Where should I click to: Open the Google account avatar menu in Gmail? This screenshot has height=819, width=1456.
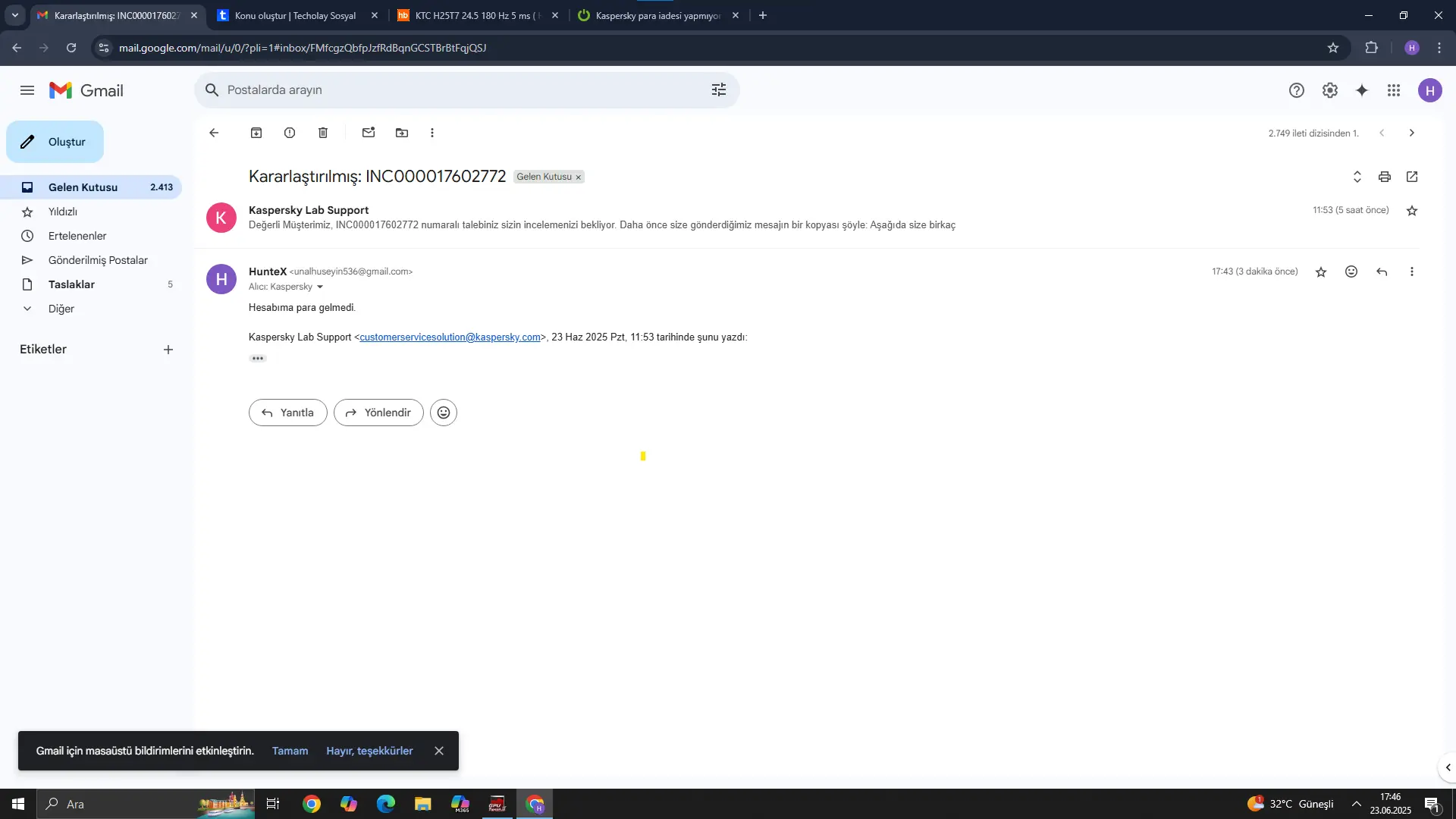(1430, 91)
